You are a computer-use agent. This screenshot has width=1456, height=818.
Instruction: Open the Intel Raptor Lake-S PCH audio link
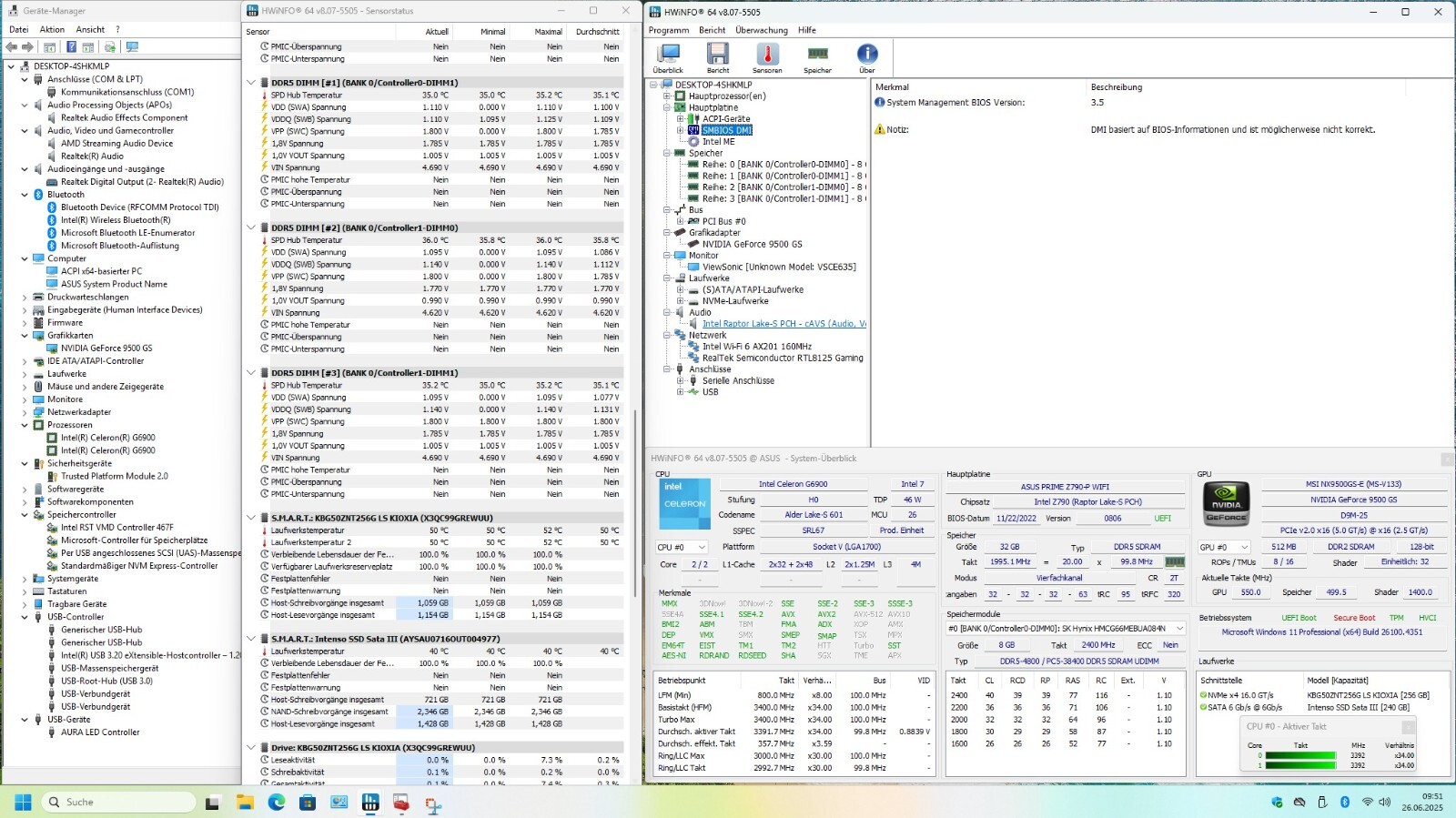784,324
